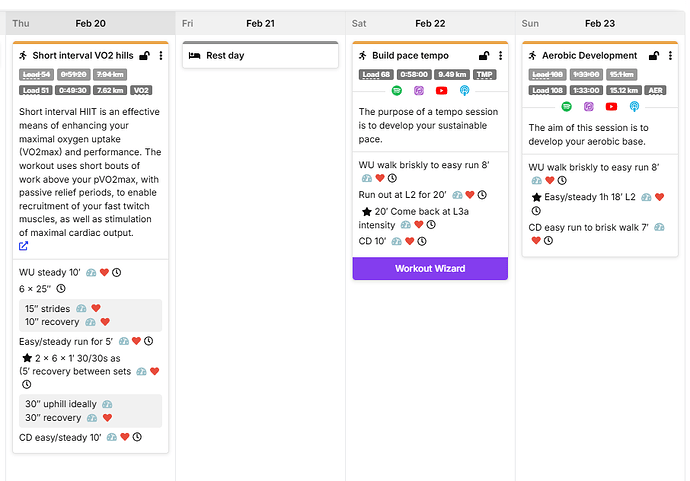Image resolution: width=690 pixels, height=481 pixels.
Task: Open three-dot menu on Aerobic Development card
Action: [x=670, y=55]
